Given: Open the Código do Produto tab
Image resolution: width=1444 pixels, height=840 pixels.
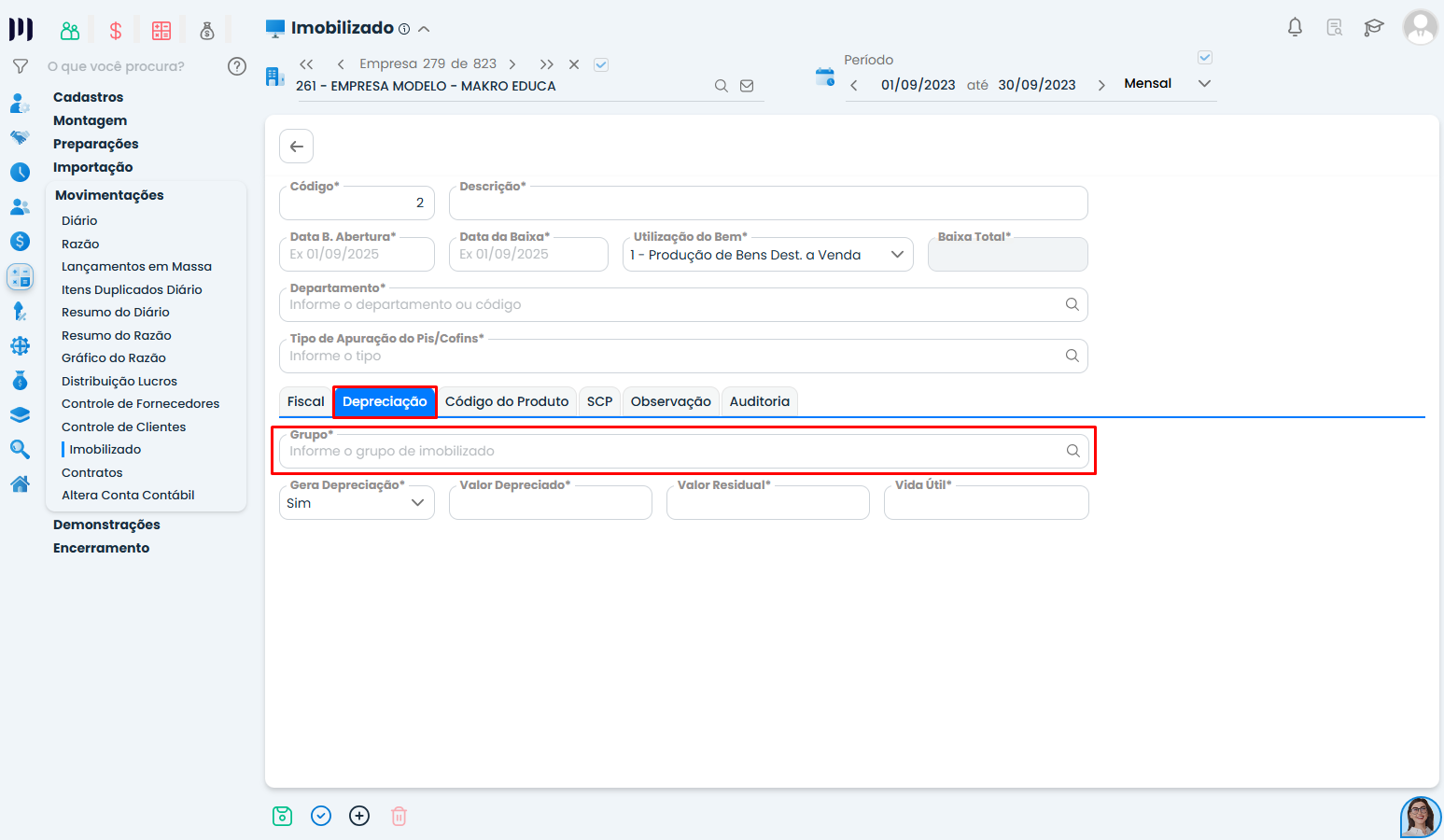Looking at the screenshot, I should click(x=507, y=401).
